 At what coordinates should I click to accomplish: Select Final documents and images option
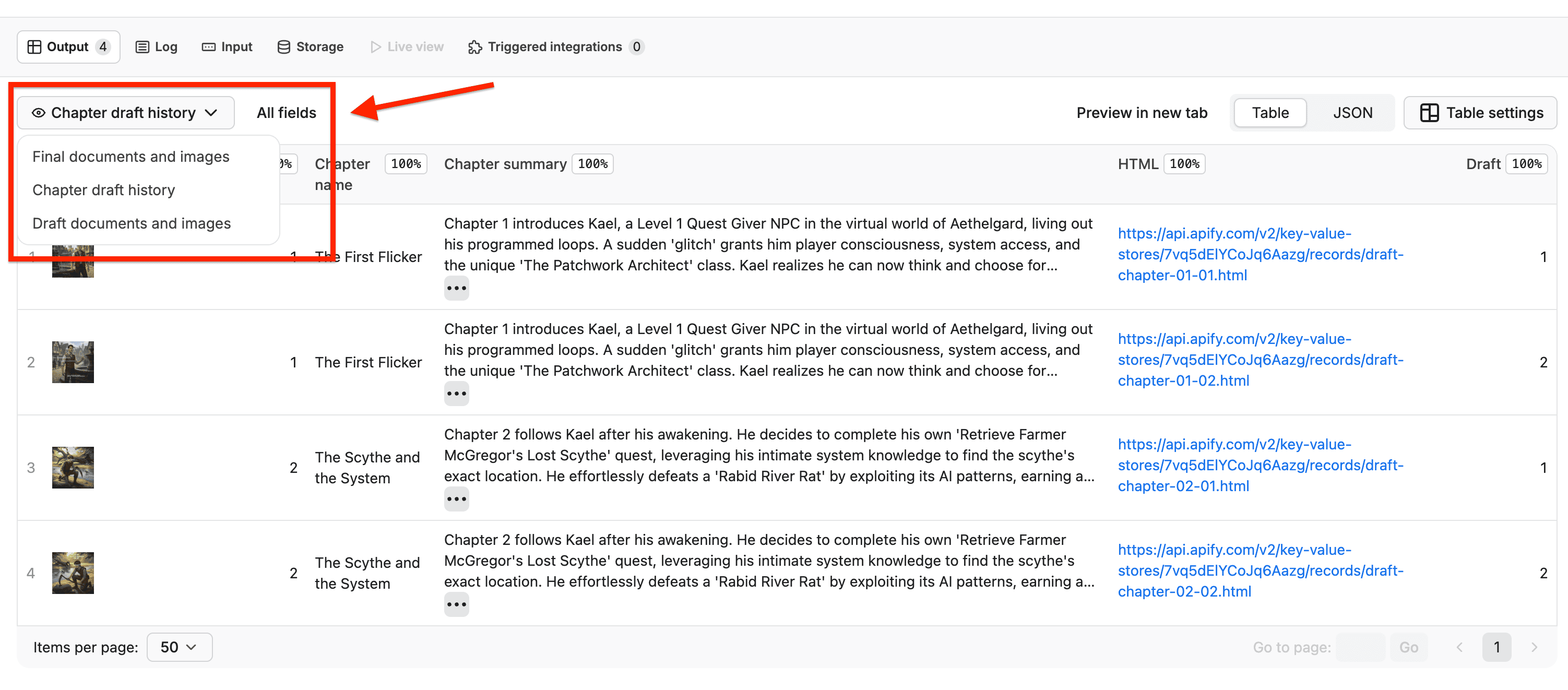pyautogui.click(x=131, y=157)
